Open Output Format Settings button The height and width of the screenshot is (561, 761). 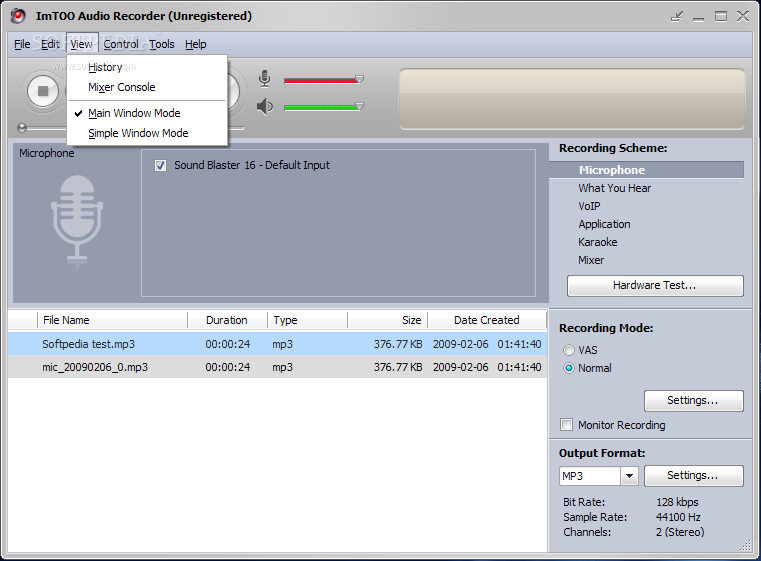pyautogui.click(x=694, y=476)
